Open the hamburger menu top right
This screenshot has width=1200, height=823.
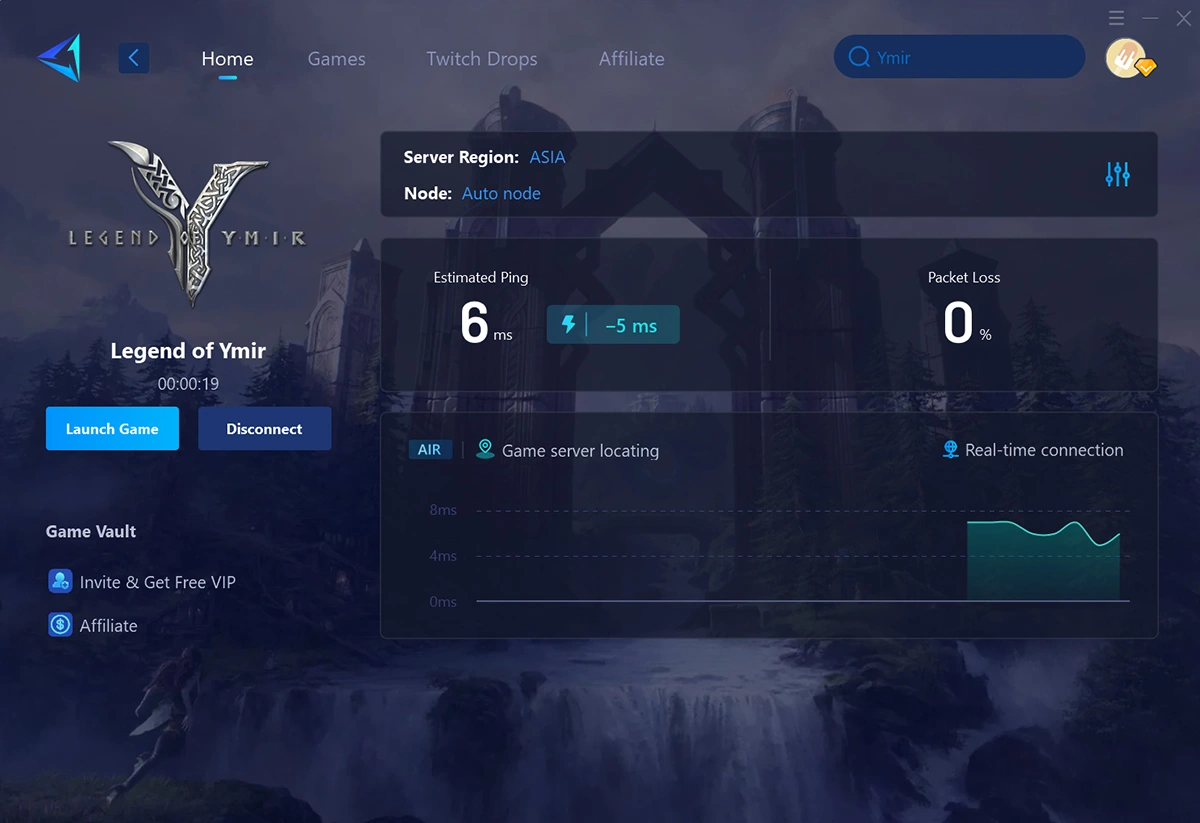[x=1117, y=17]
